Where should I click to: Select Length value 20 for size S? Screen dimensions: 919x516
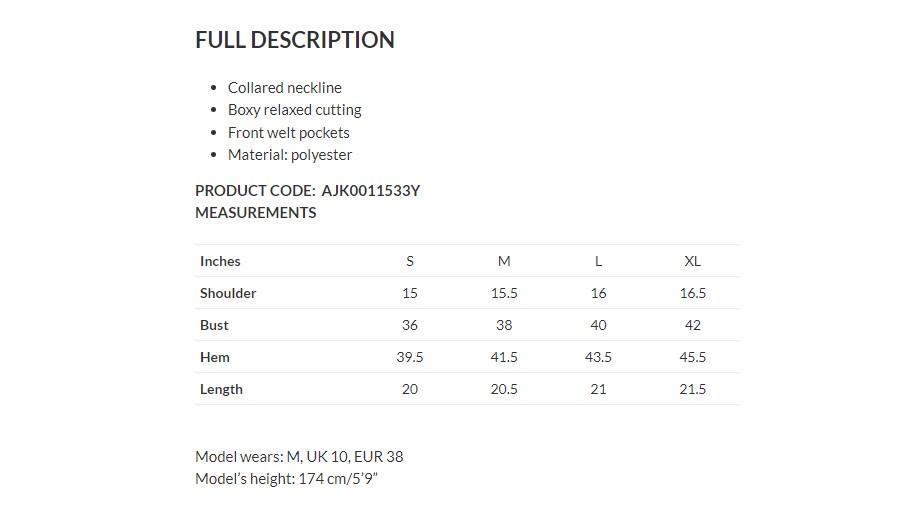(410, 389)
